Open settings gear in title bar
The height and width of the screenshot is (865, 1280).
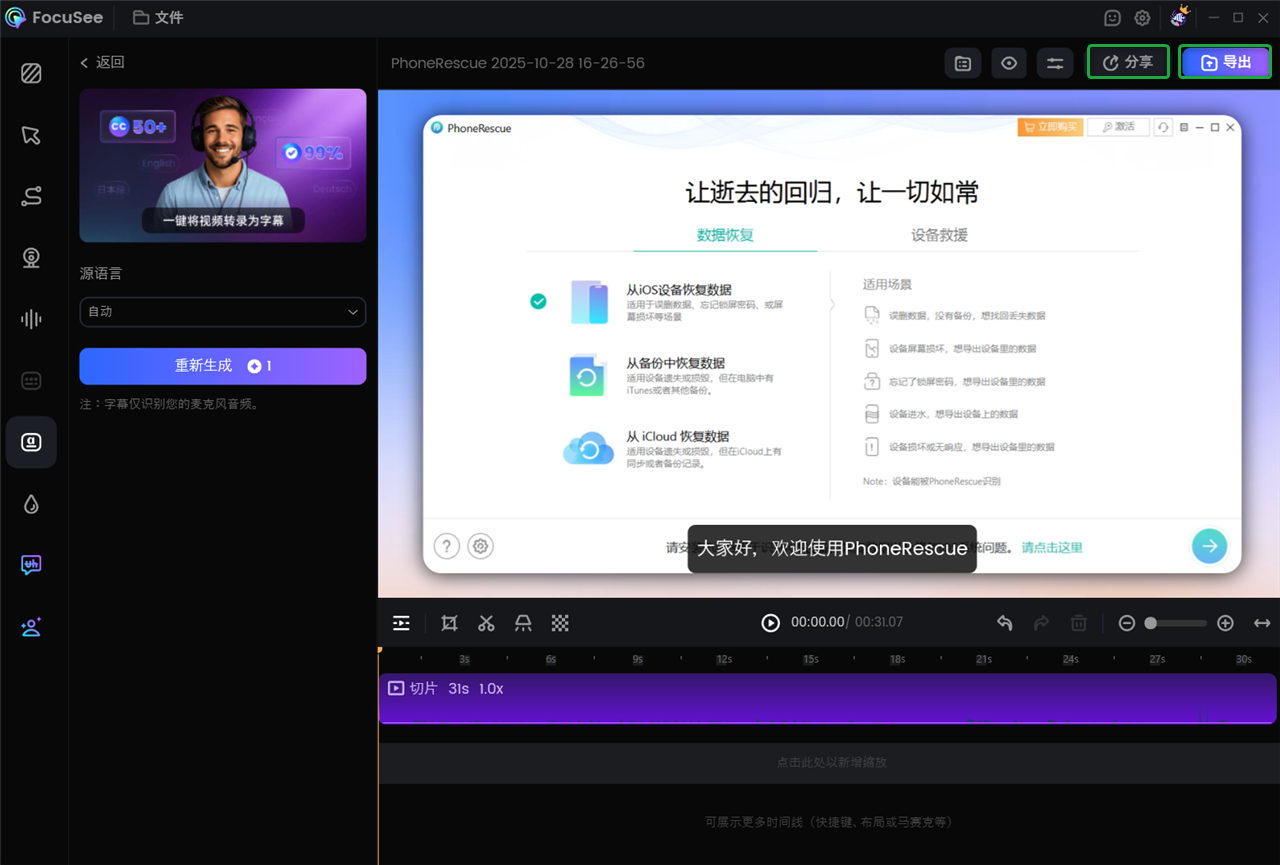click(x=1142, y=18)
